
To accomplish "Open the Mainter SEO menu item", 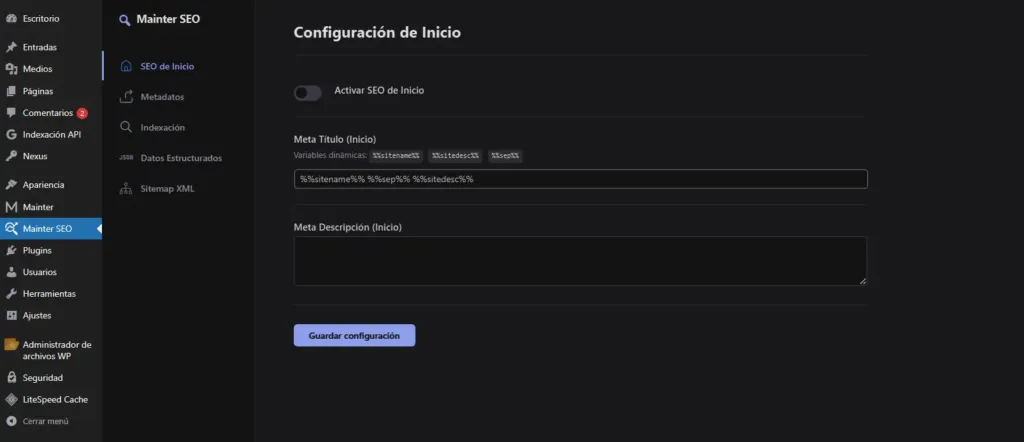I will click(47, 229).
